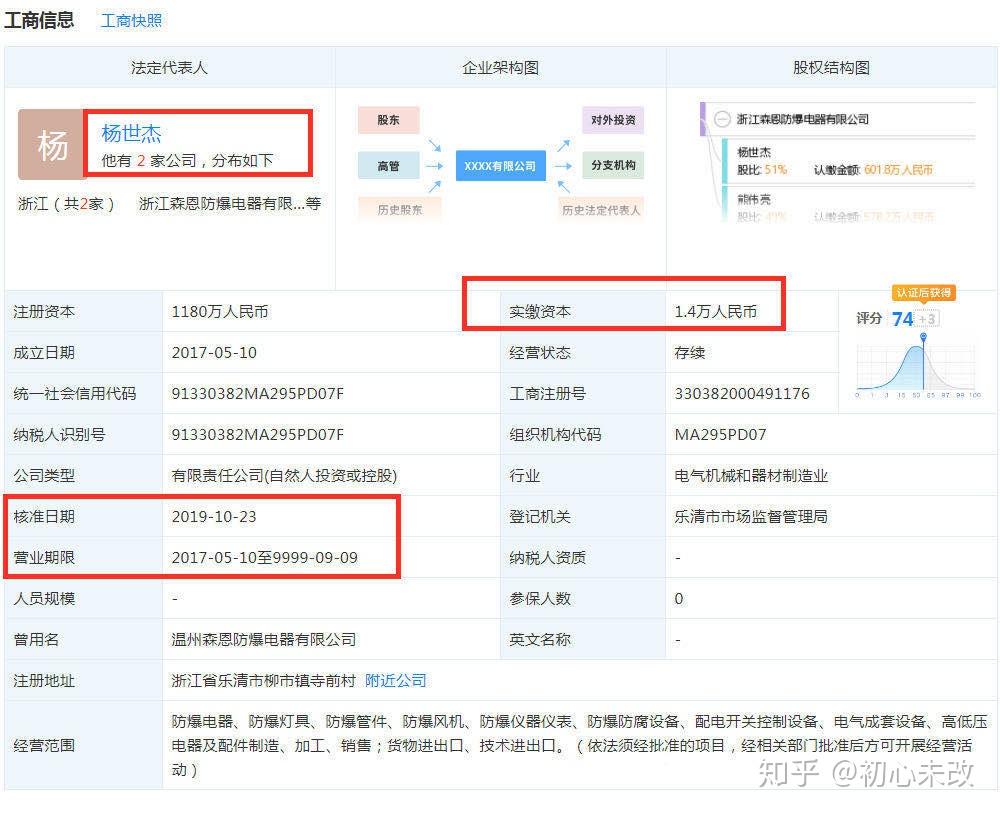
Task: Click shareholder 杨世杰 in equity chart
Action: pos(754,152)
